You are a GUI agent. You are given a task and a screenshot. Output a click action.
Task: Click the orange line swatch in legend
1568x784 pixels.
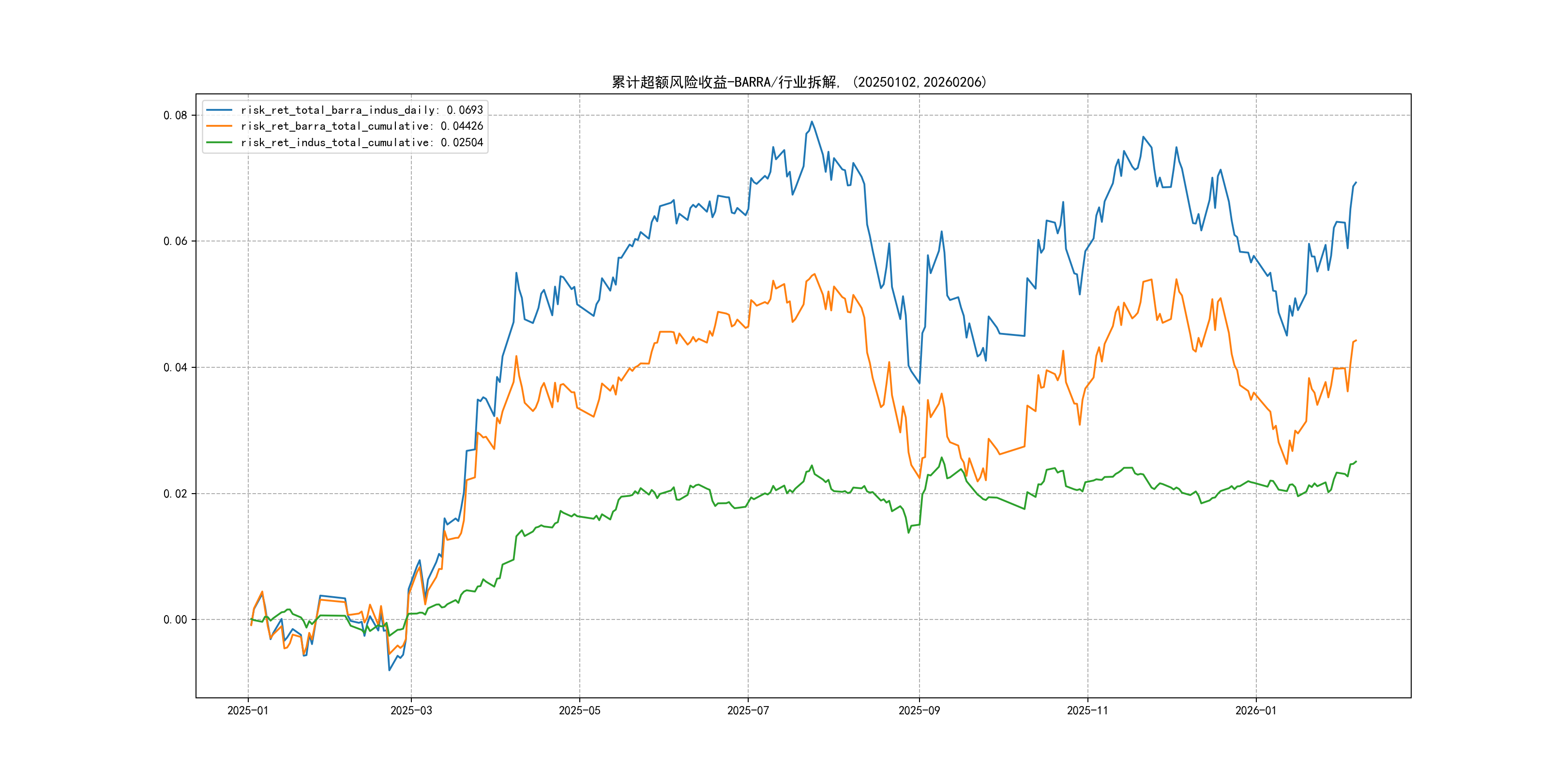219,126
